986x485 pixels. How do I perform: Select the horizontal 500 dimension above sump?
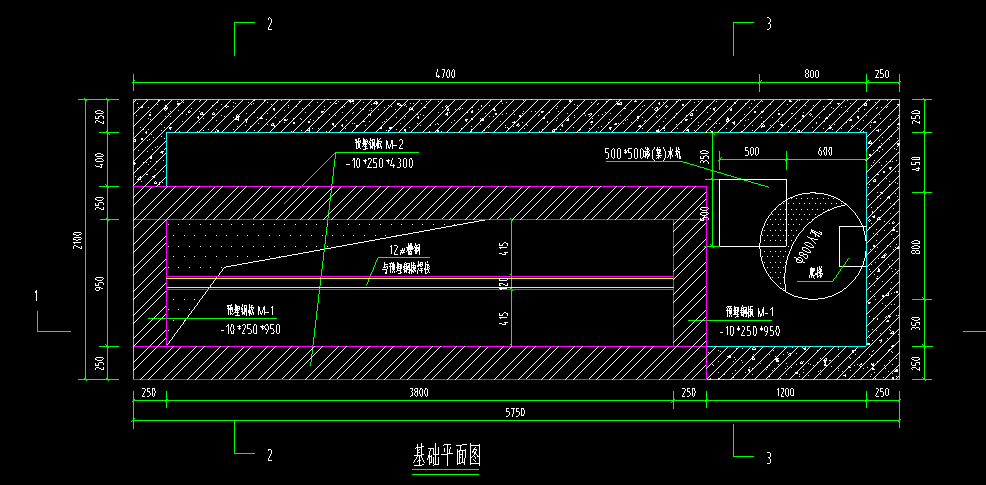pyautogui.click(x=751, y=152)
